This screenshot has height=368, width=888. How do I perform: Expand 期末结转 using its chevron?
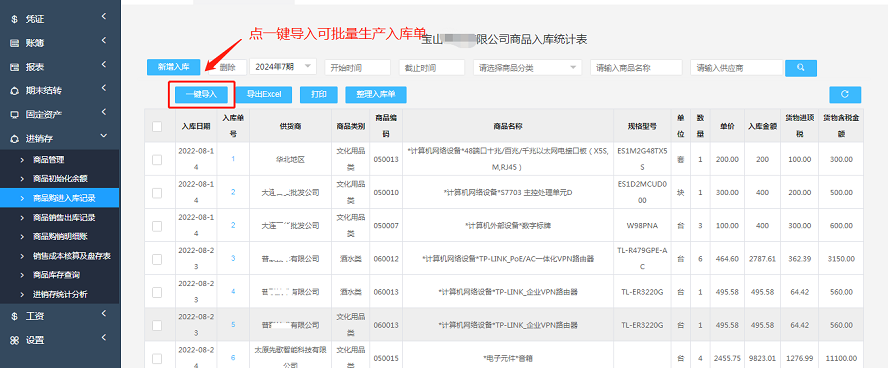pos(104,88)
